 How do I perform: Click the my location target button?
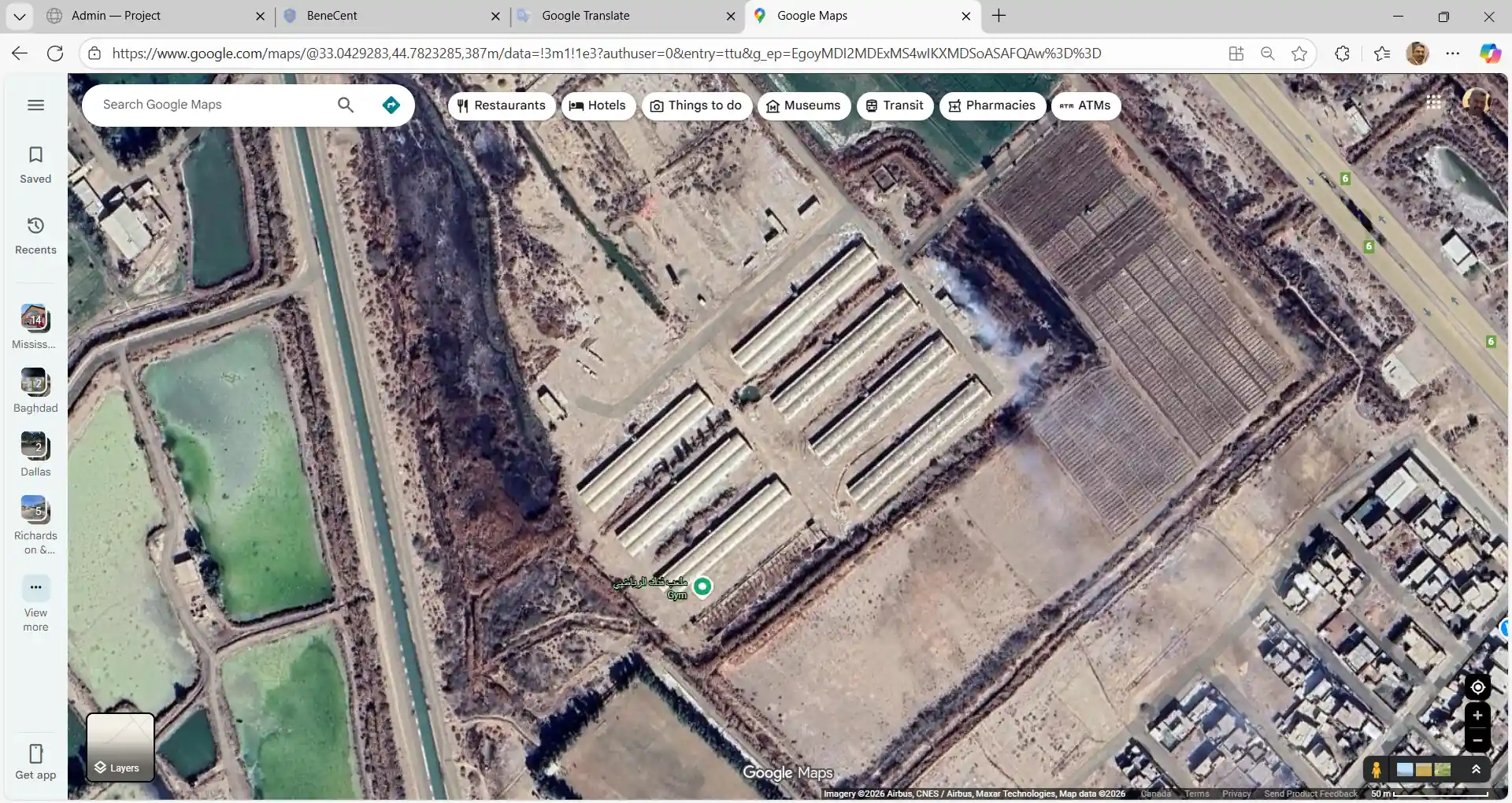pos(1477,687)
